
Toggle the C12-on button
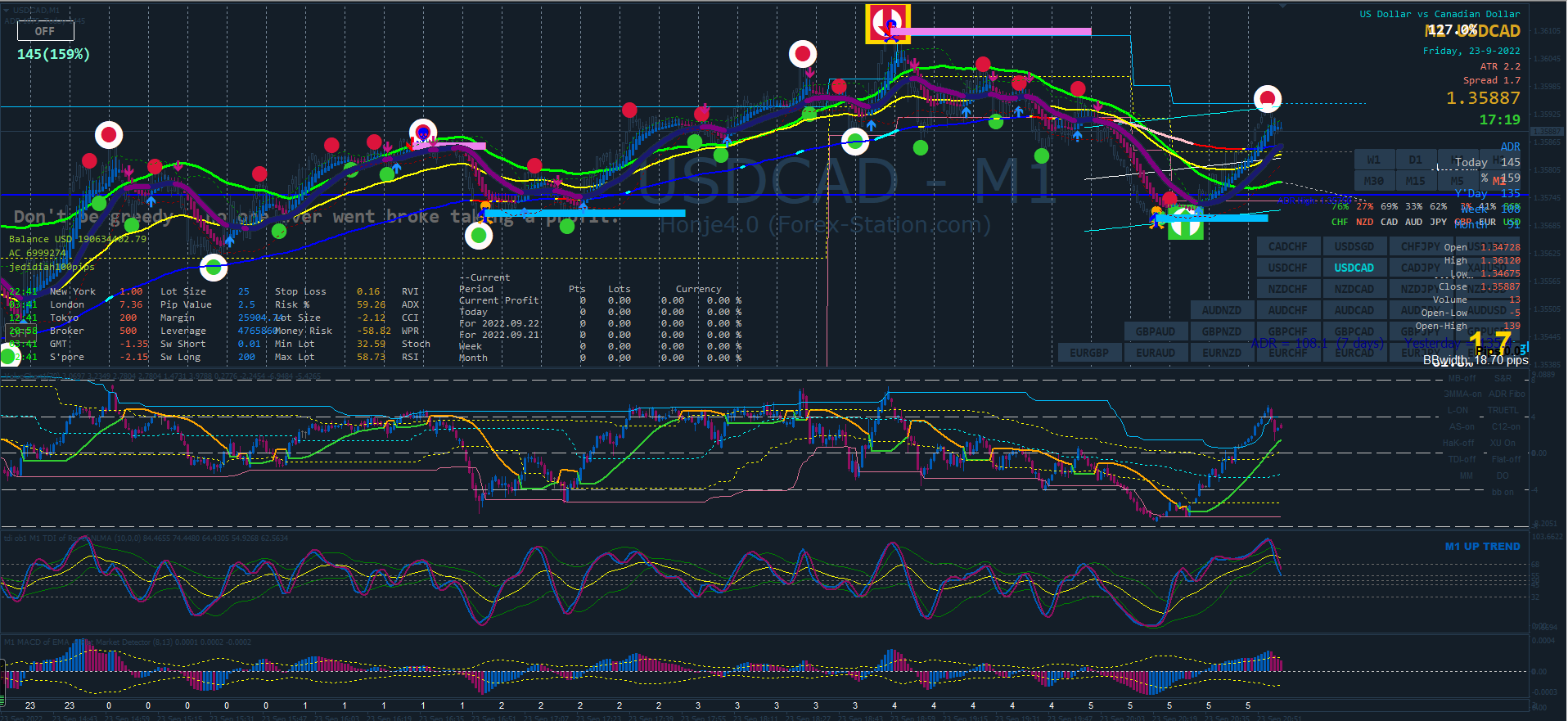coord(1506,426)
